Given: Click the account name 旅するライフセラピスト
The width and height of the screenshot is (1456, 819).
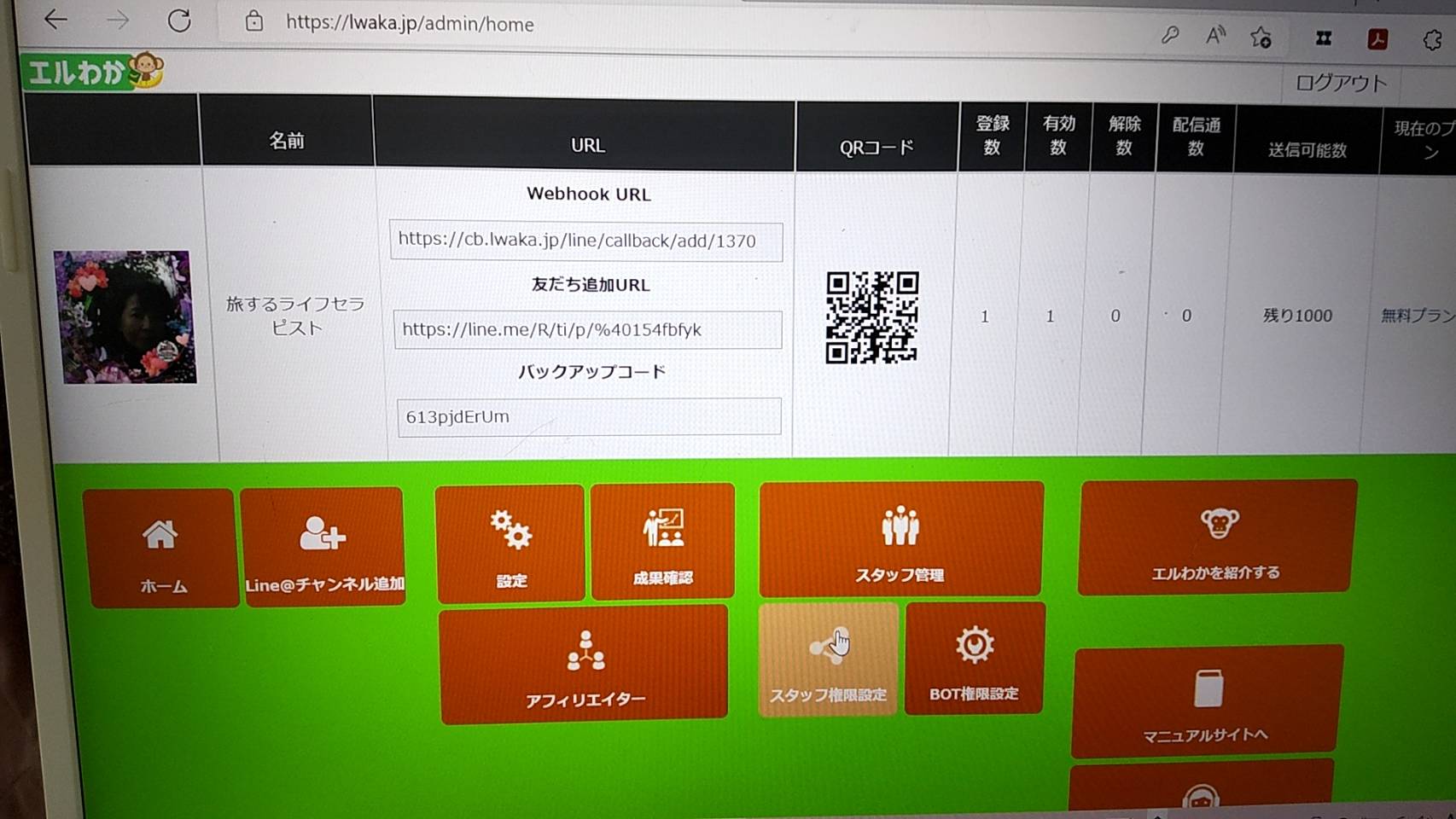Looking at the screenshot, I should (x=295, y=316).
